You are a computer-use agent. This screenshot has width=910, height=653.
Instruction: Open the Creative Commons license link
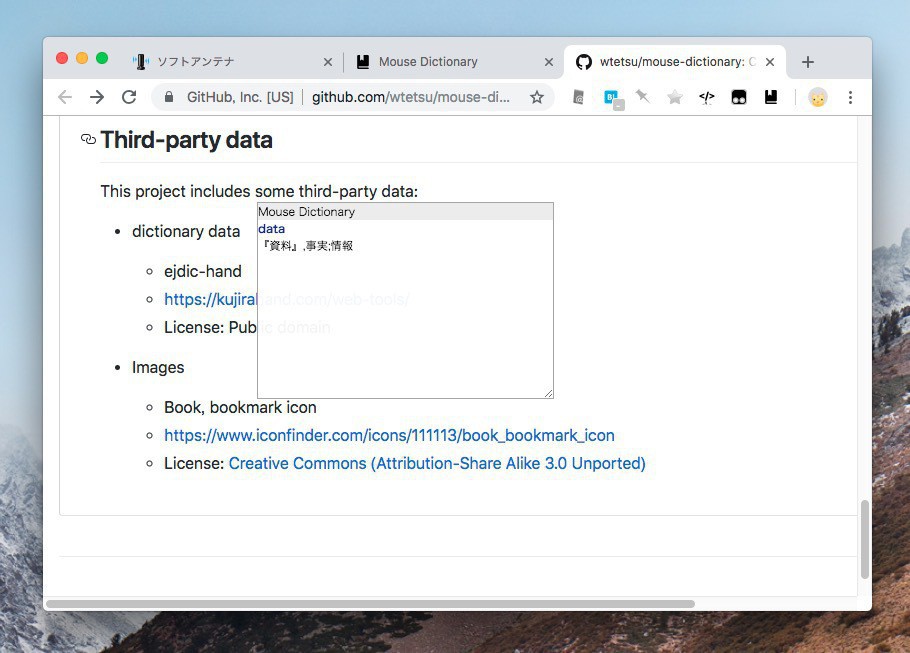pos(437,463)
